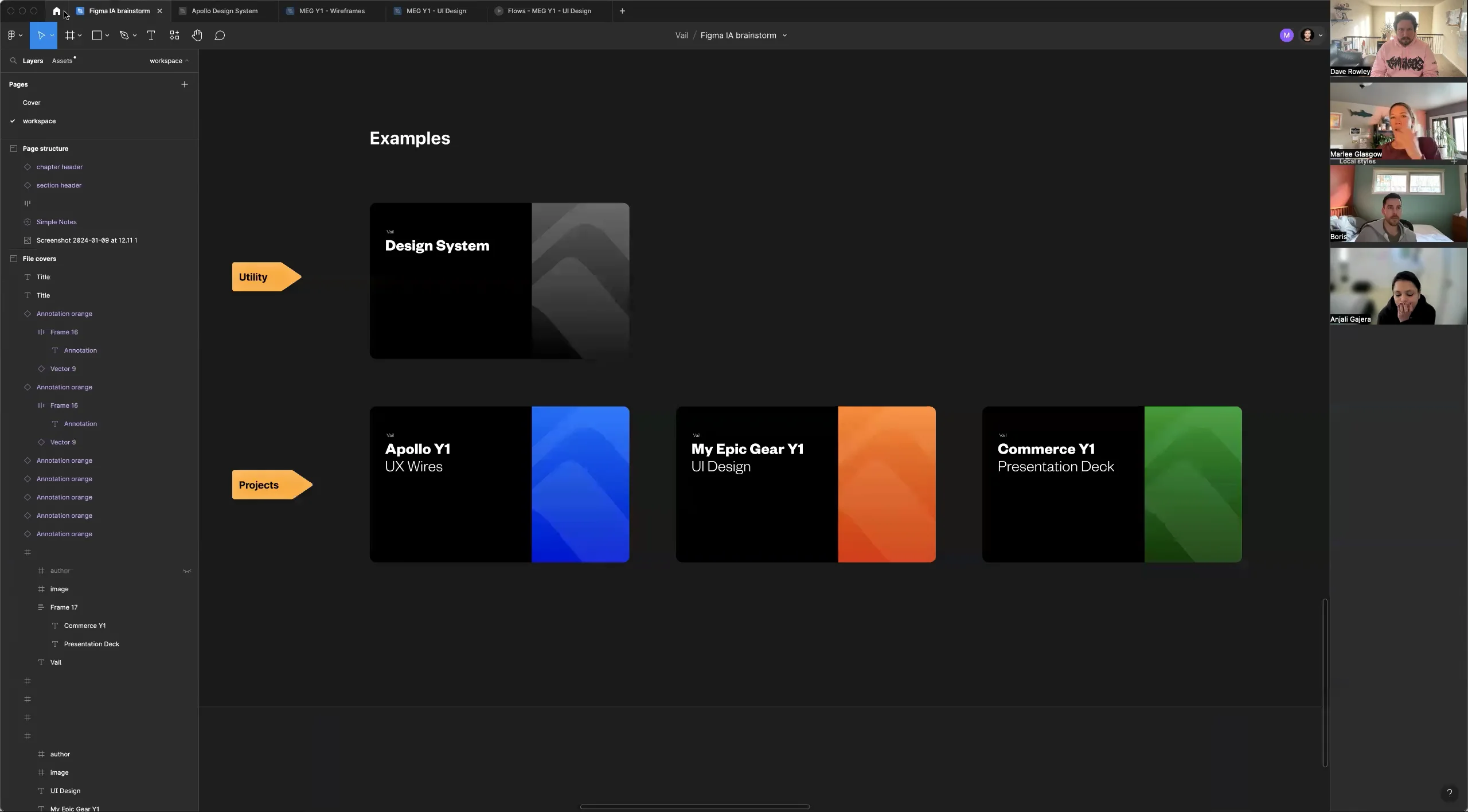The height and width of the screenshot is (812, 1468).
Task: Select the Cover page in Pages list
Action: 31,103
